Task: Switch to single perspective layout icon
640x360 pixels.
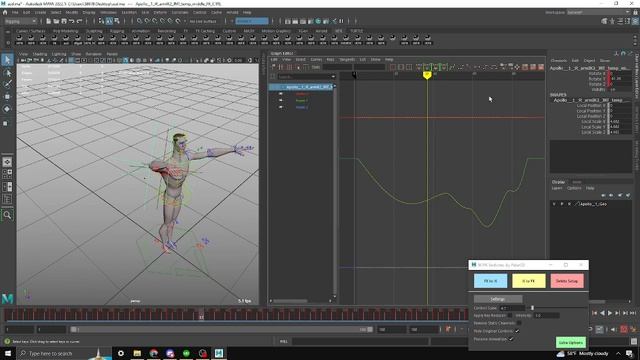Action: pos(7,162)
